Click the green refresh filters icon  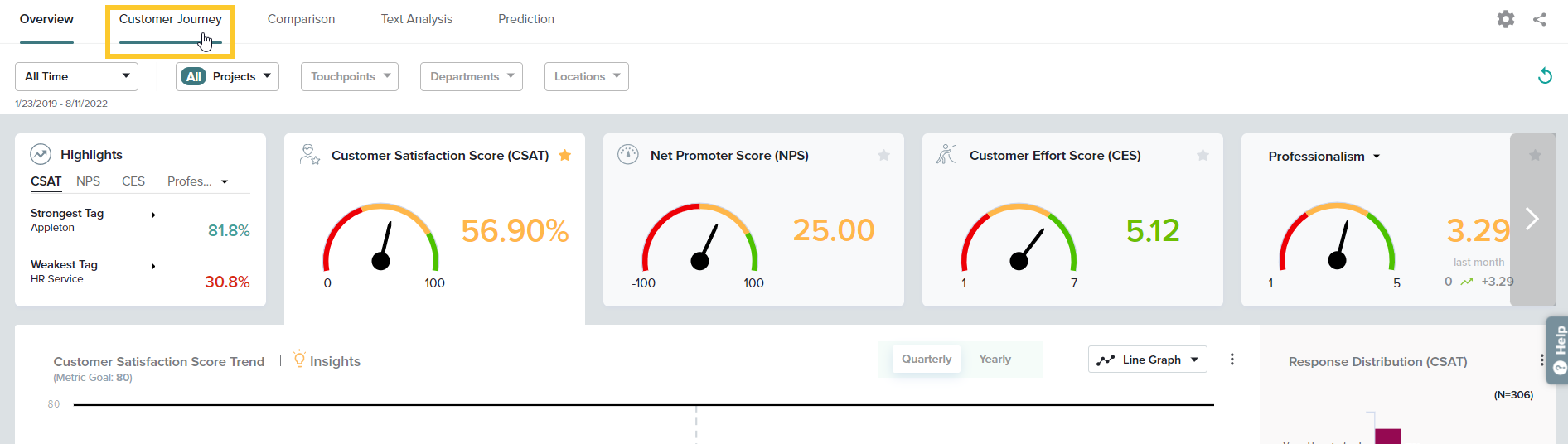click(1545, 76)
